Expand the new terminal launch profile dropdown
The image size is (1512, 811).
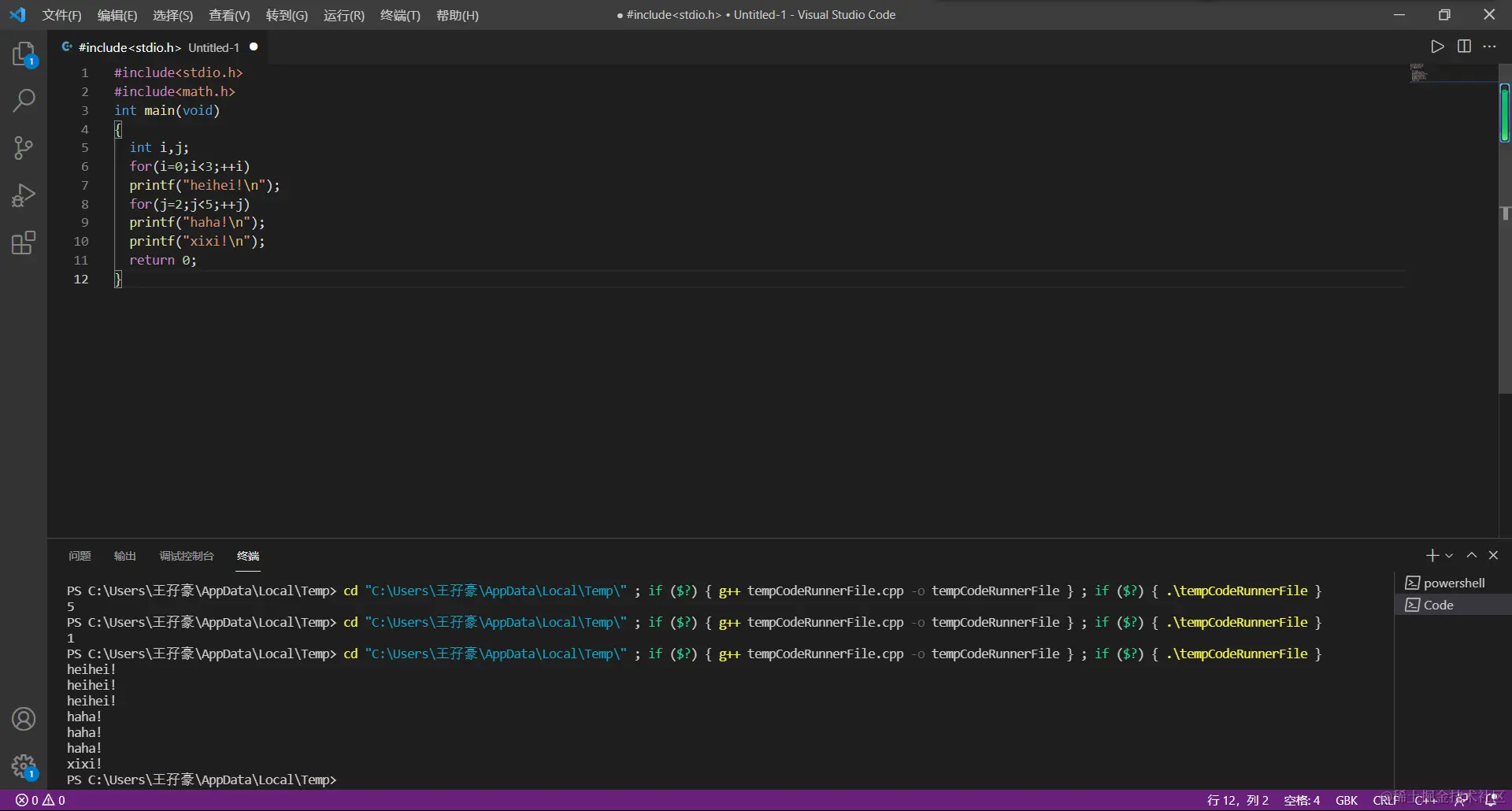(1449, 556)
